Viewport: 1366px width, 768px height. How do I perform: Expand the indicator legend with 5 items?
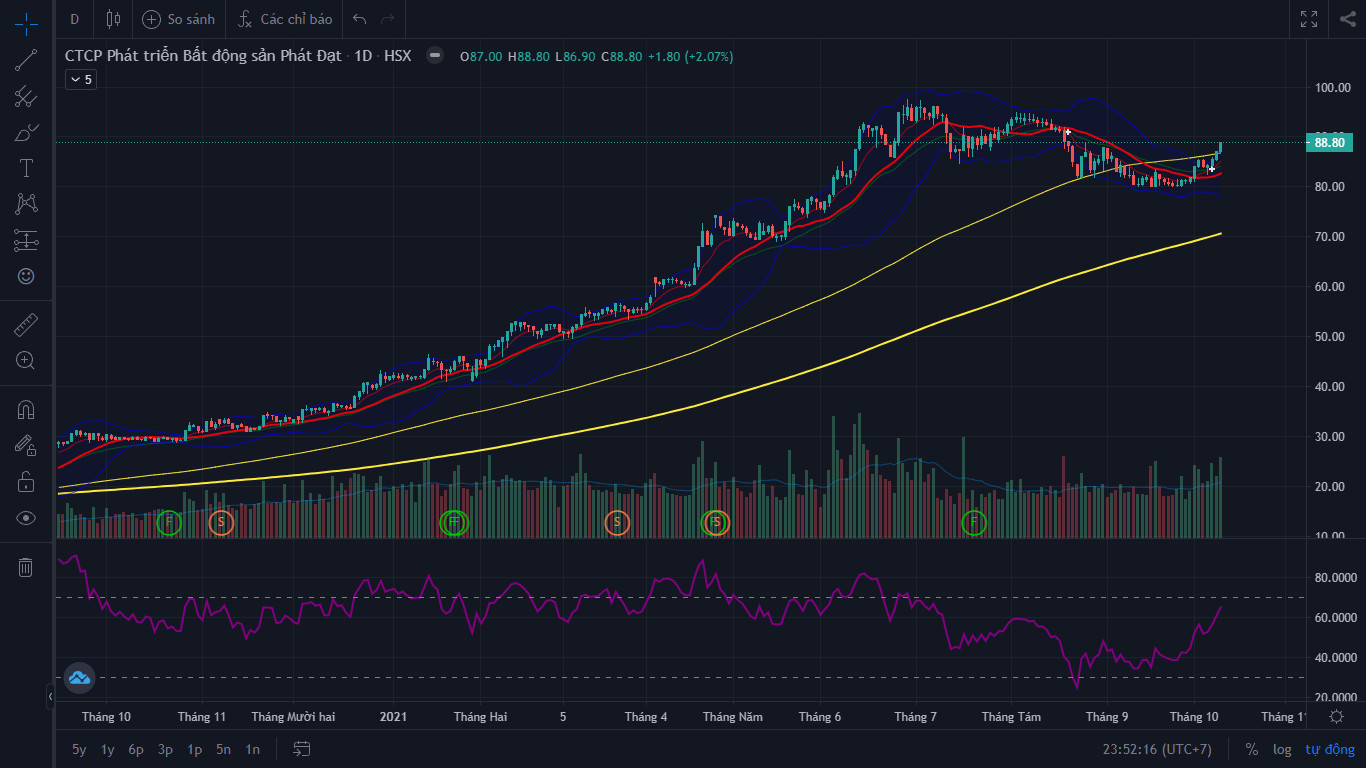coord(81,79)
